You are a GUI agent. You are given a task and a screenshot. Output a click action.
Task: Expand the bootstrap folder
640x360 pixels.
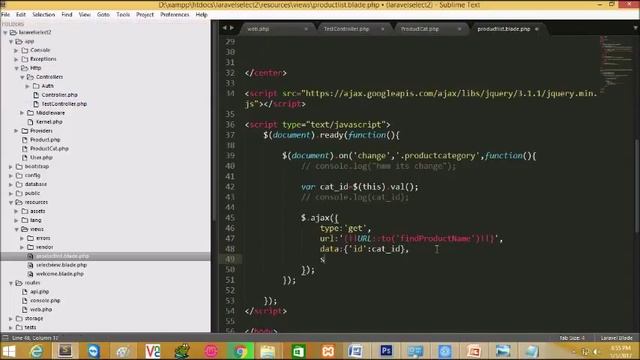pos(11,167)
